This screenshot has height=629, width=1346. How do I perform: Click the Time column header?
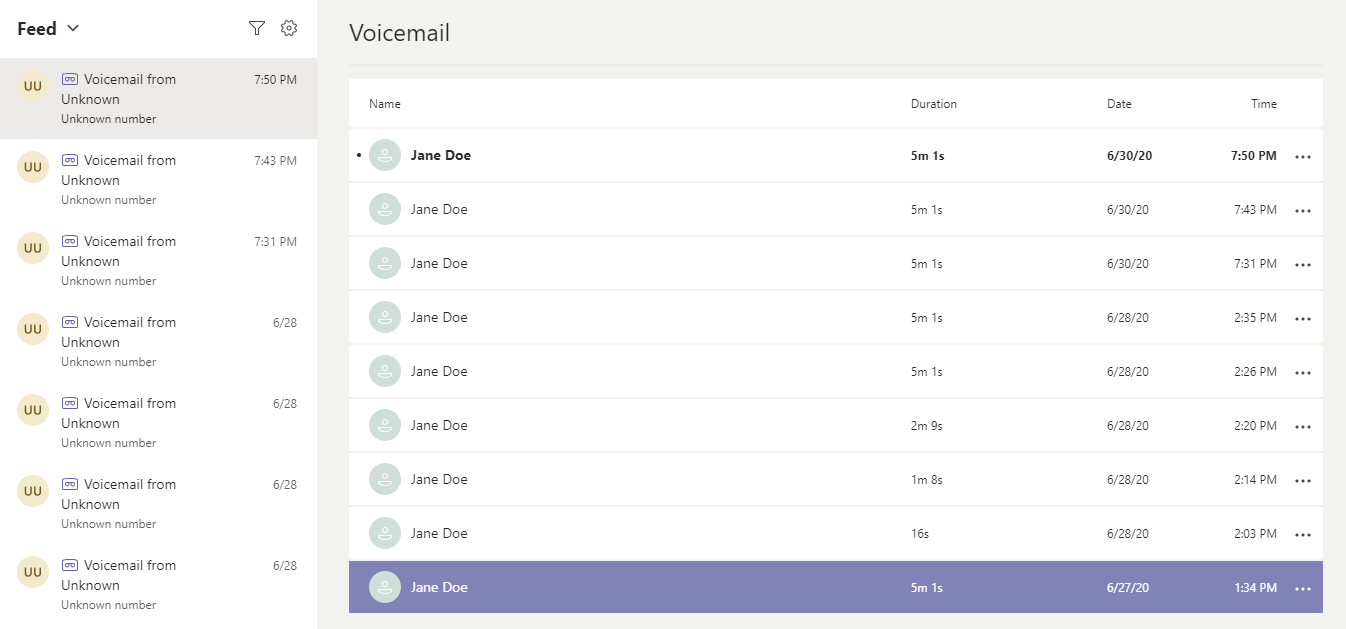coord(1264,104)
